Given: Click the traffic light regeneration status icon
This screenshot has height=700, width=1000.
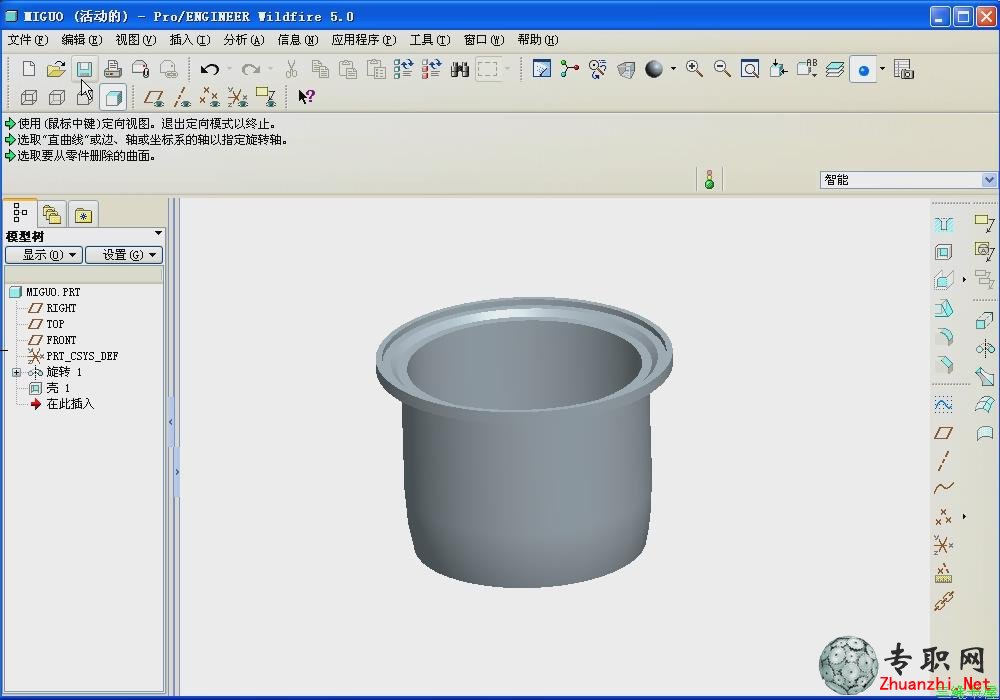Looking at the screenshot, I should 709,180.
